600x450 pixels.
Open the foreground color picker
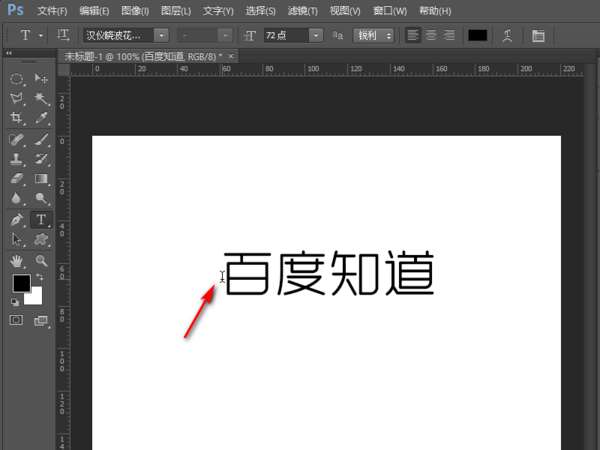coord(20,282)
